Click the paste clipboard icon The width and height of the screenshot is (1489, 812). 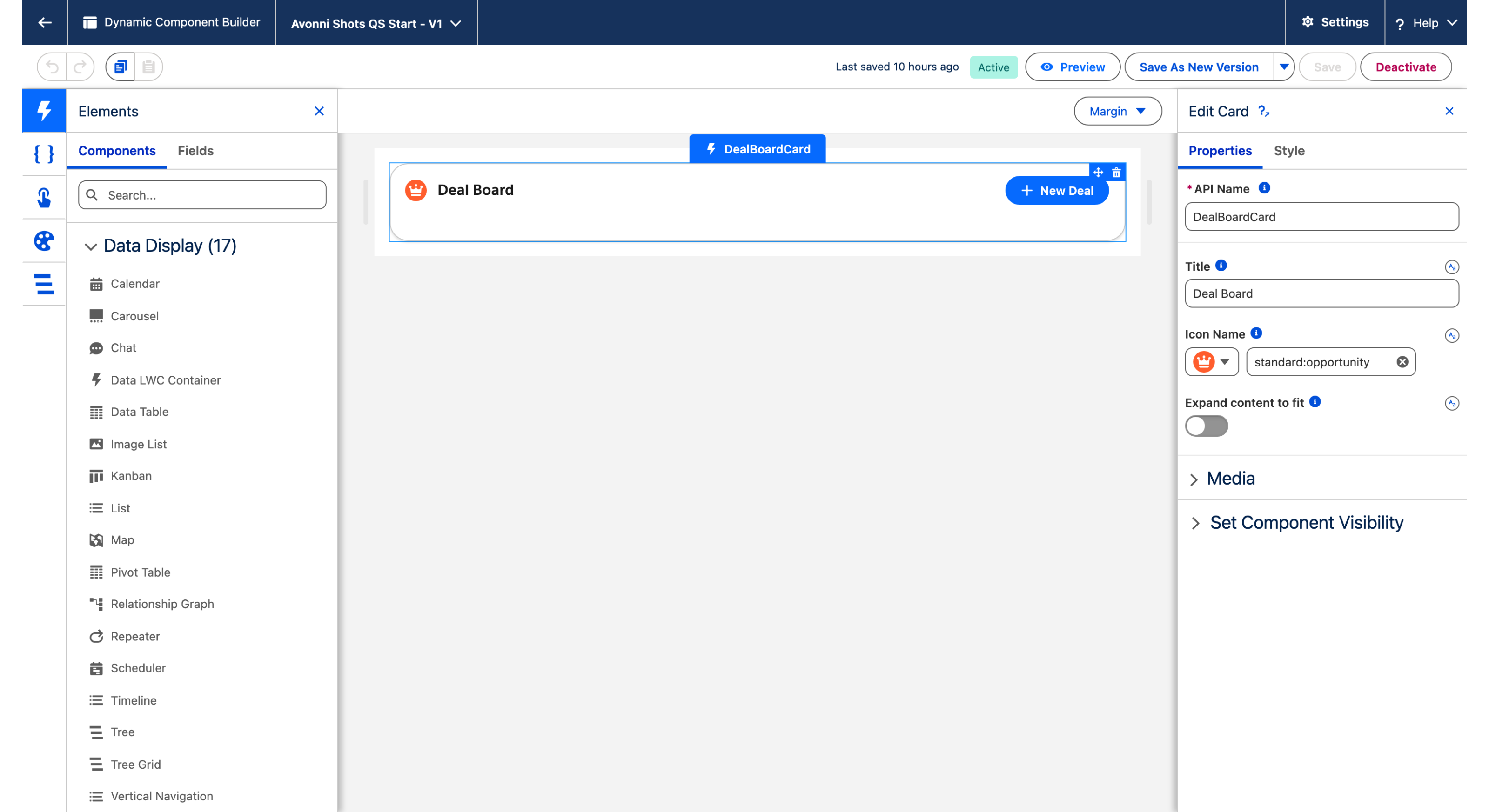[x=148, y=67]
